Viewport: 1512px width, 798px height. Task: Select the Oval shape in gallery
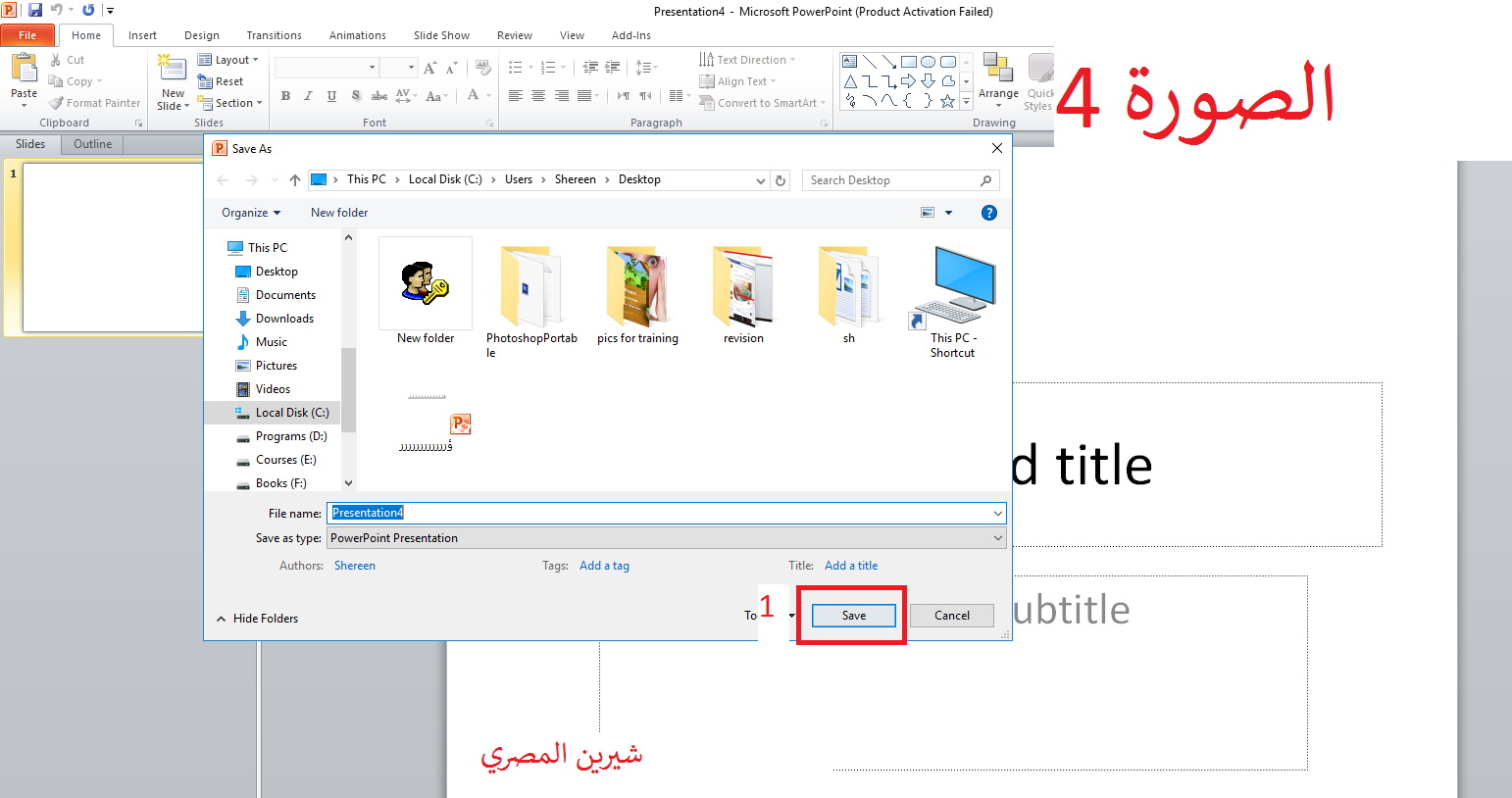(x=928, y=62)
